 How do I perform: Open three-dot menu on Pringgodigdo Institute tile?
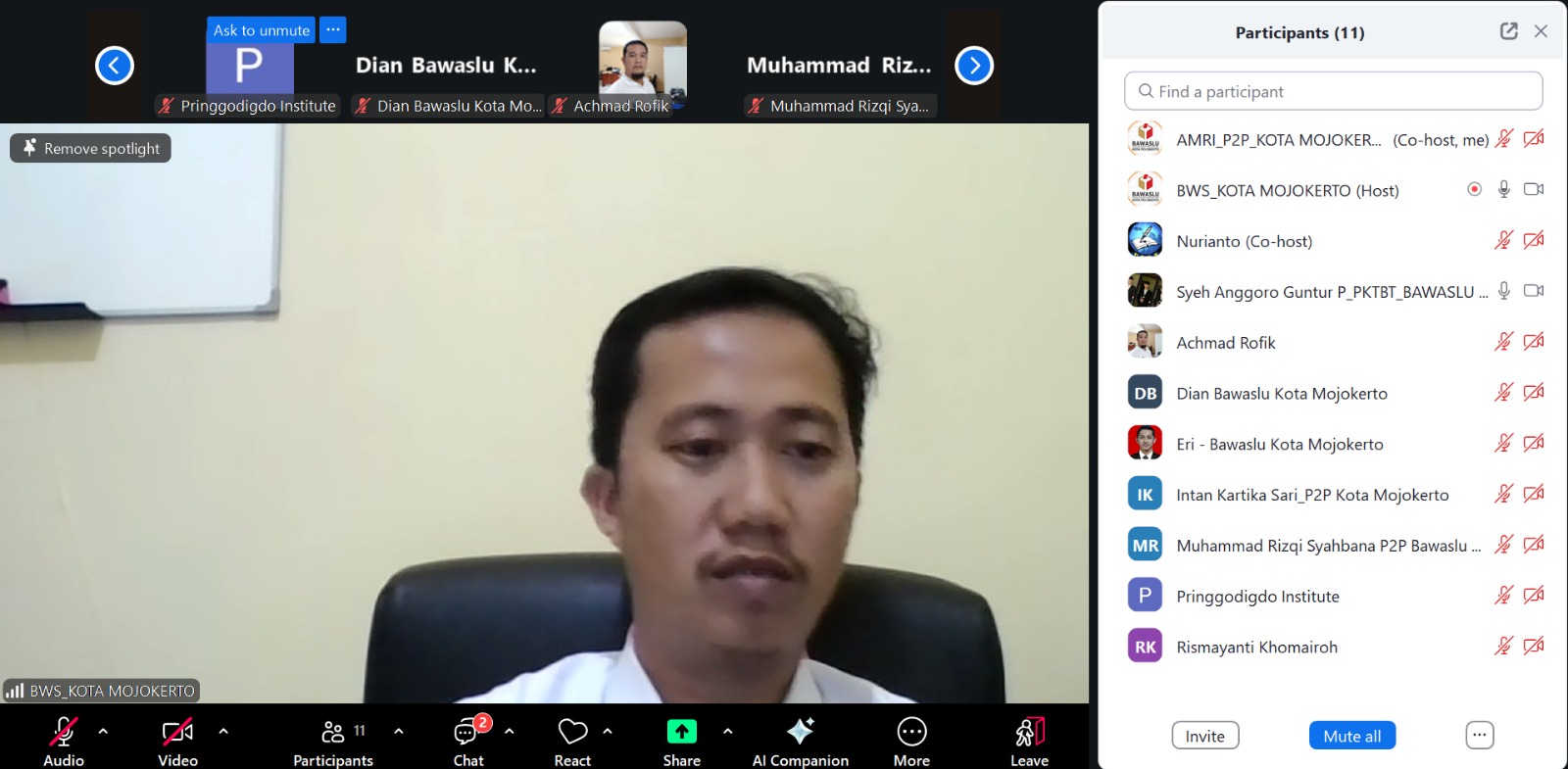(333, 30)
